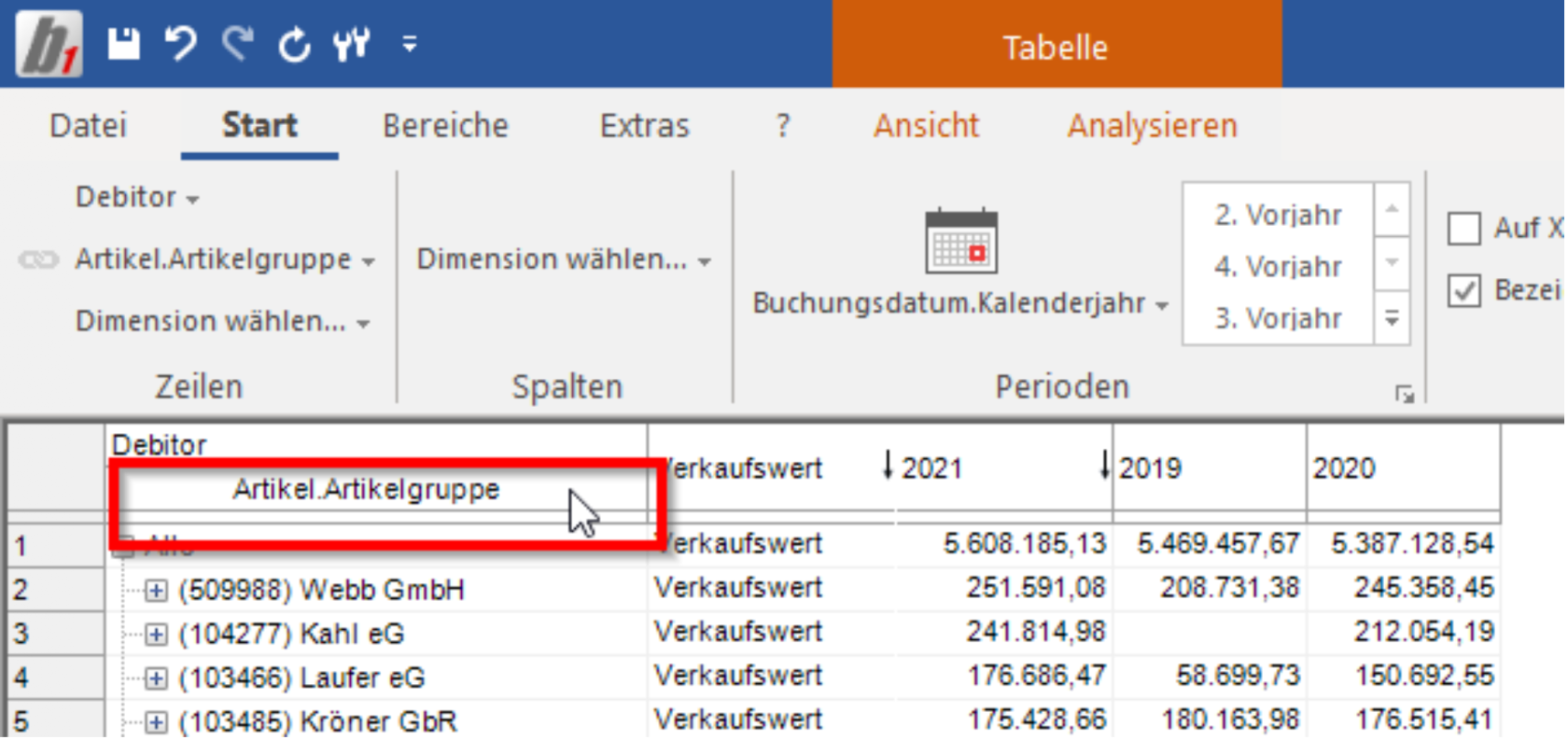Viewport: 1568px width, 740px height.
Task: Expand the Laufer eG row
Action: (156, 678)
